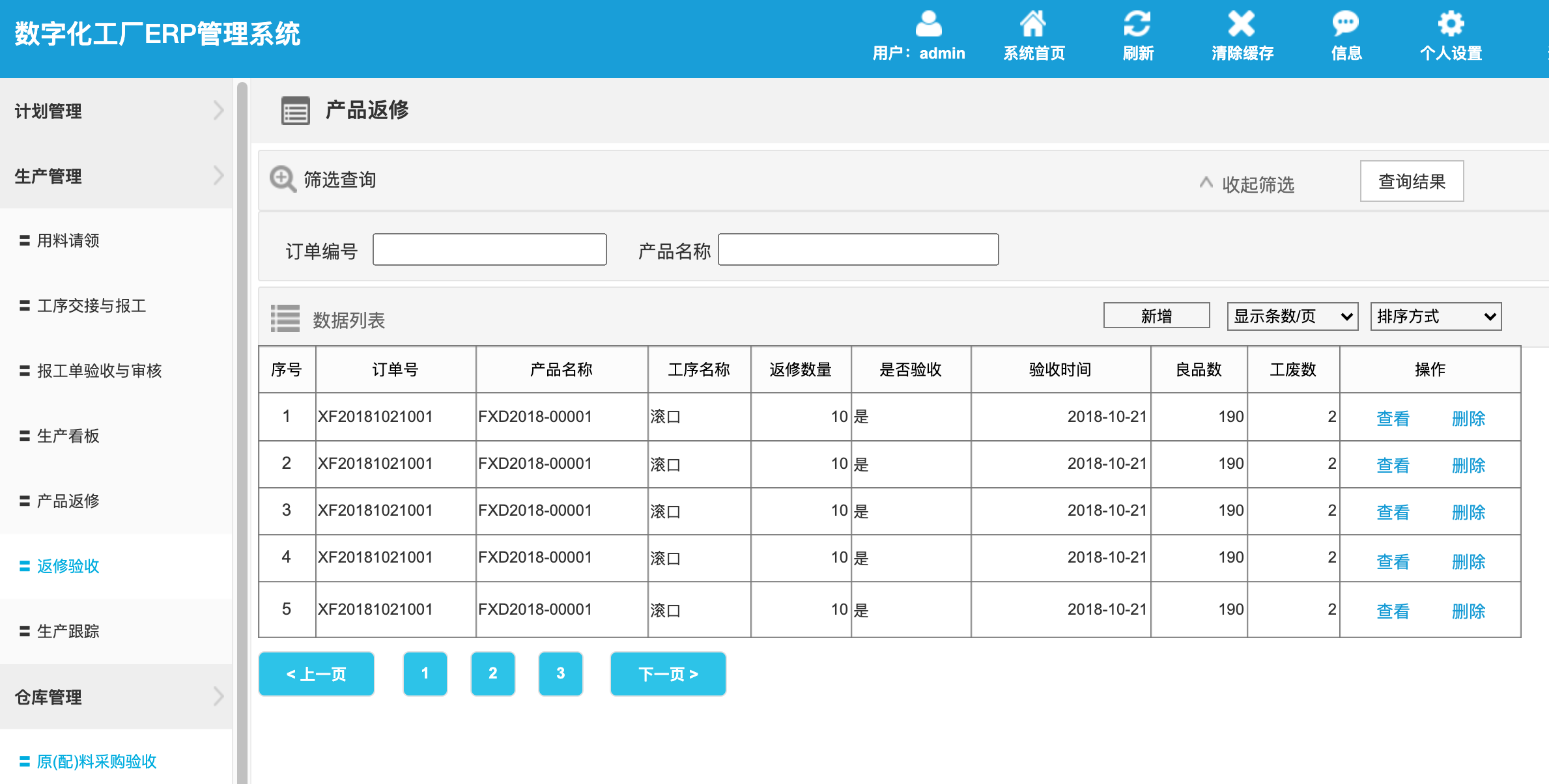Click the refresh arrows icon
This screenshot has width=1549, height=784.
pos(1137,25)
